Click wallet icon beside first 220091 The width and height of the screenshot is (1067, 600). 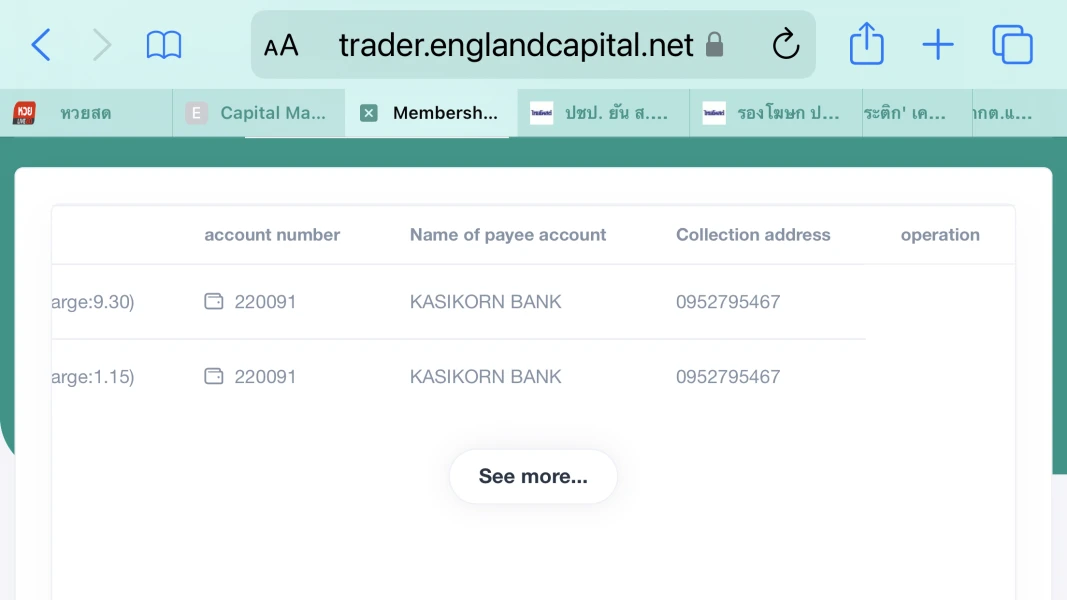pyautogui.click(x=214, y=301)
